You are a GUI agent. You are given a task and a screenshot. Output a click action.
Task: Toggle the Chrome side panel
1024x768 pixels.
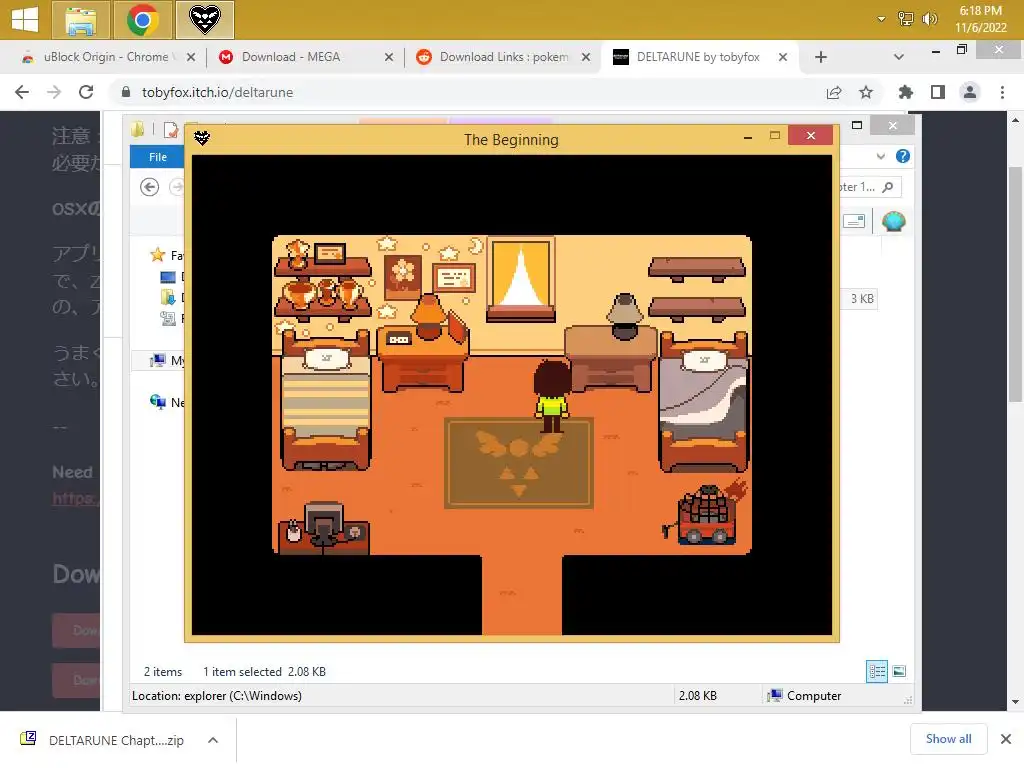[938, 92]
